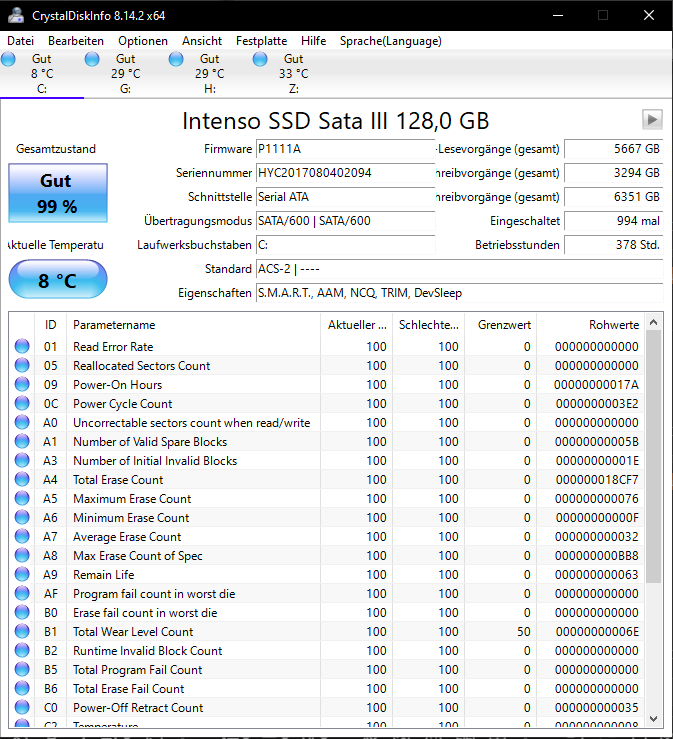Click the status icon for Total Program Fail Count
Viewport: 673px width, 739px height.
22,670
